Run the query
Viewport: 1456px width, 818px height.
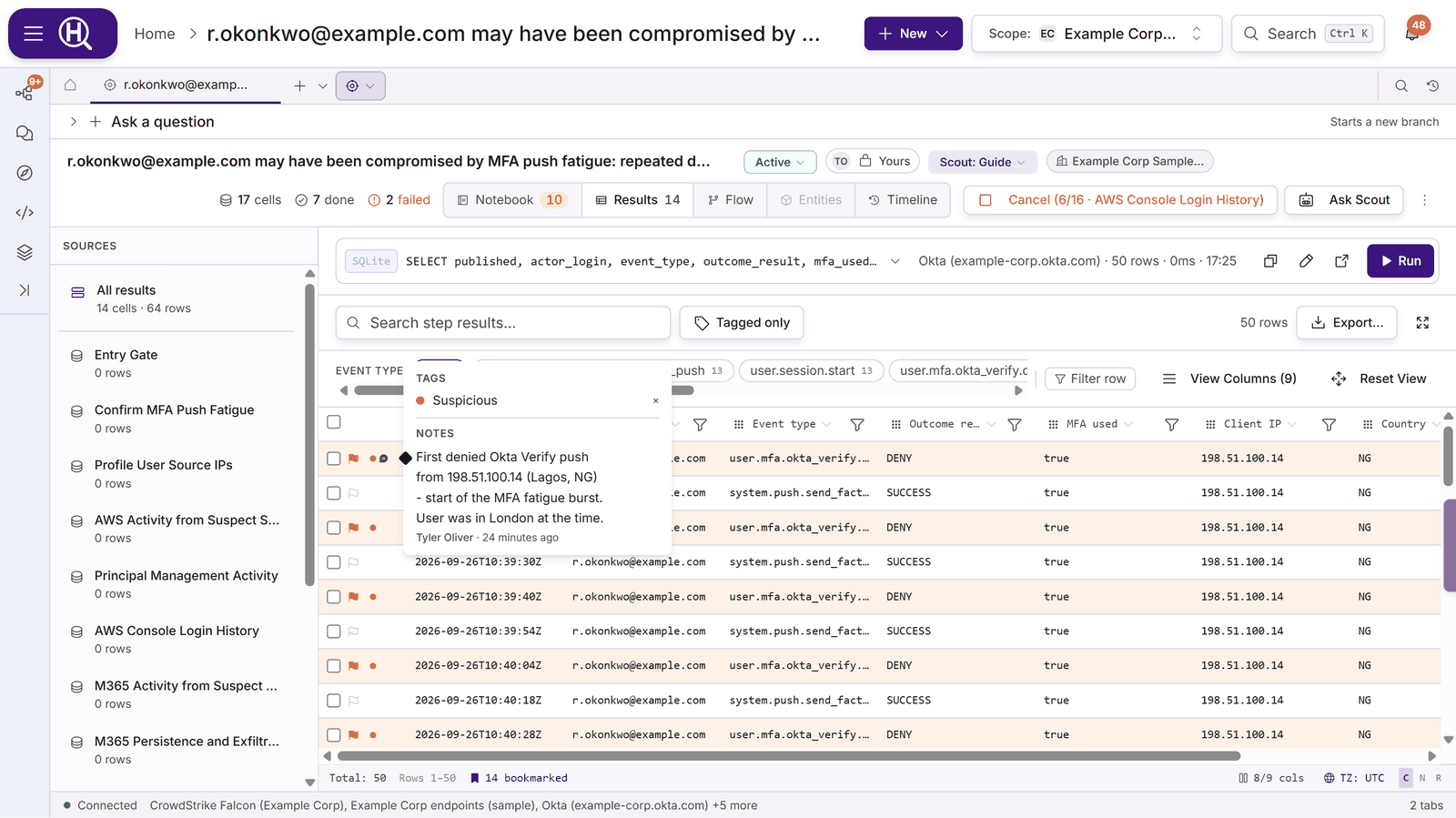1400,261
